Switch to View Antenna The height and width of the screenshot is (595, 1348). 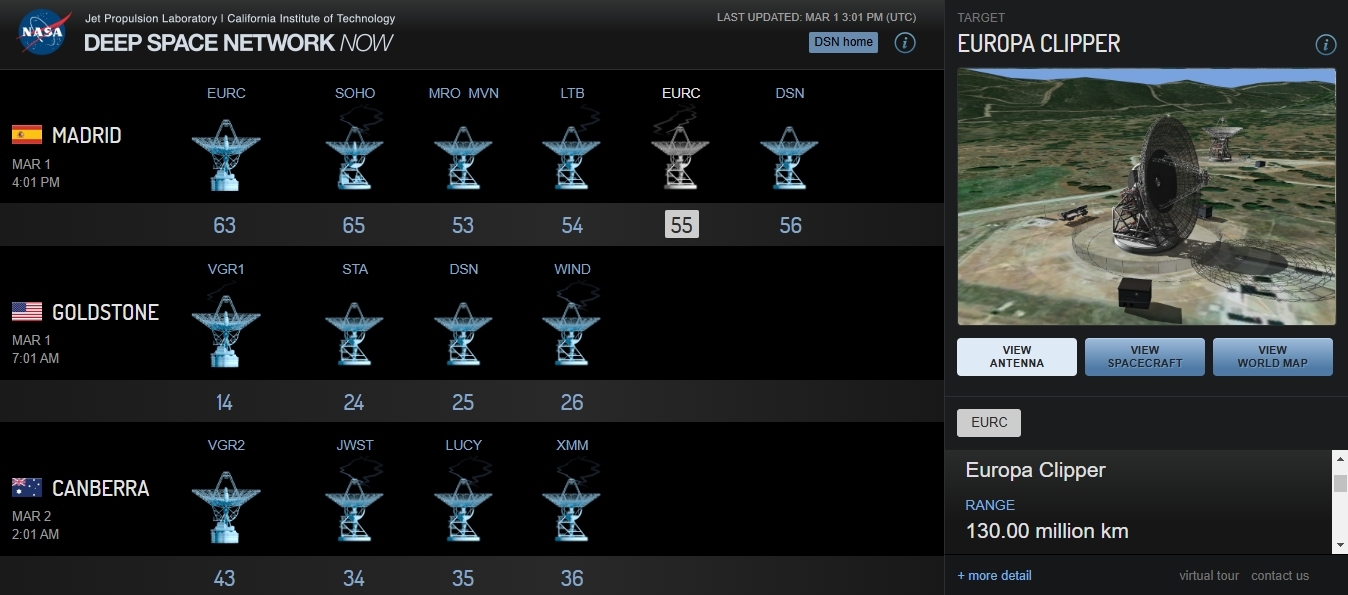point(1017,357)
